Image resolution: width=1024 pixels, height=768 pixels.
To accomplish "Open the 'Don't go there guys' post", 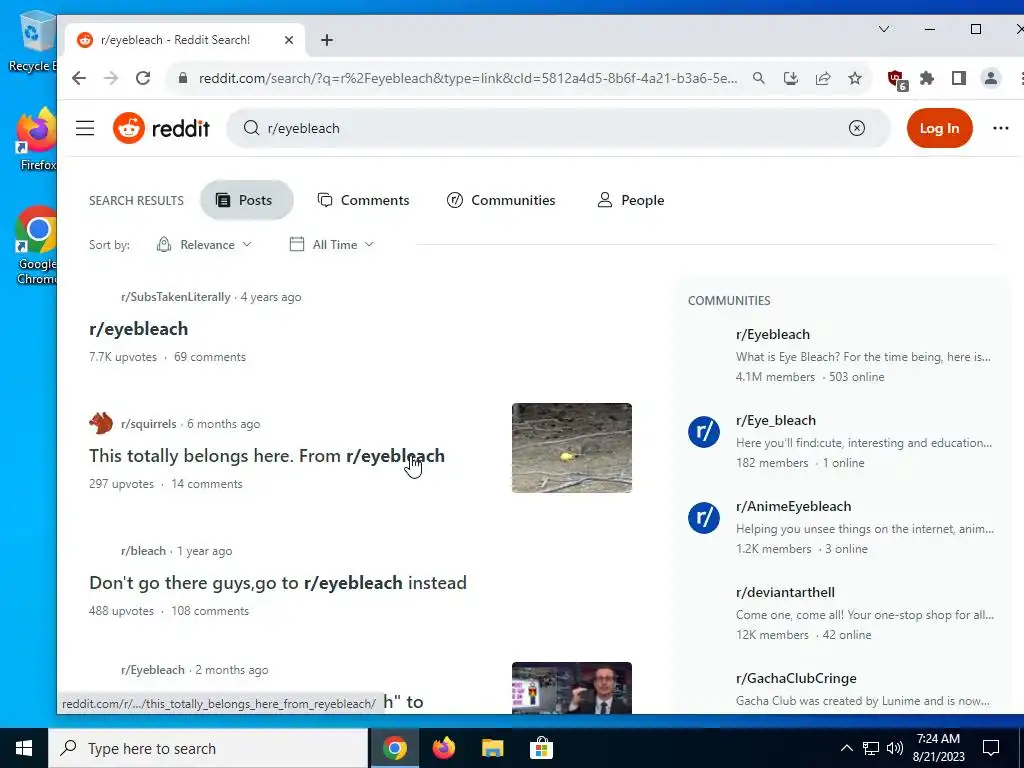I will tap(278, 583).
